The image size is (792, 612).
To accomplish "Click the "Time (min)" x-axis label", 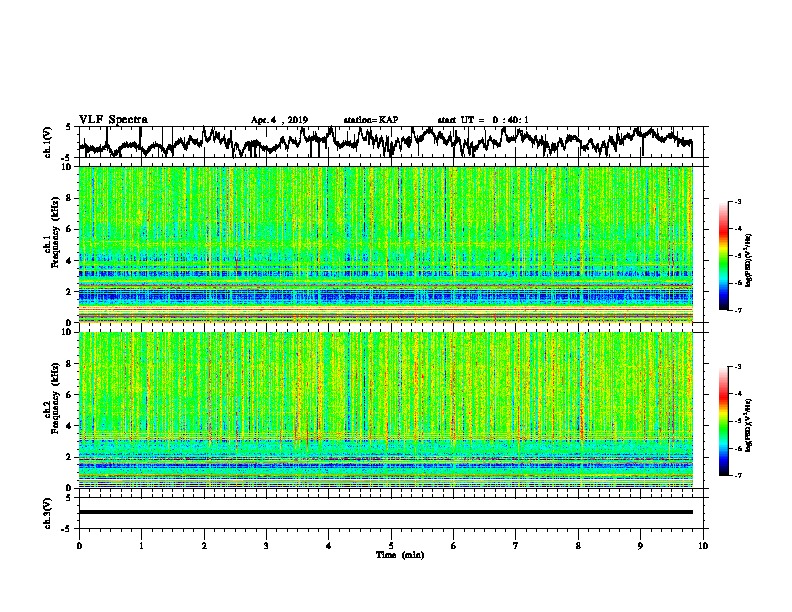I will (x=400, y=555).
